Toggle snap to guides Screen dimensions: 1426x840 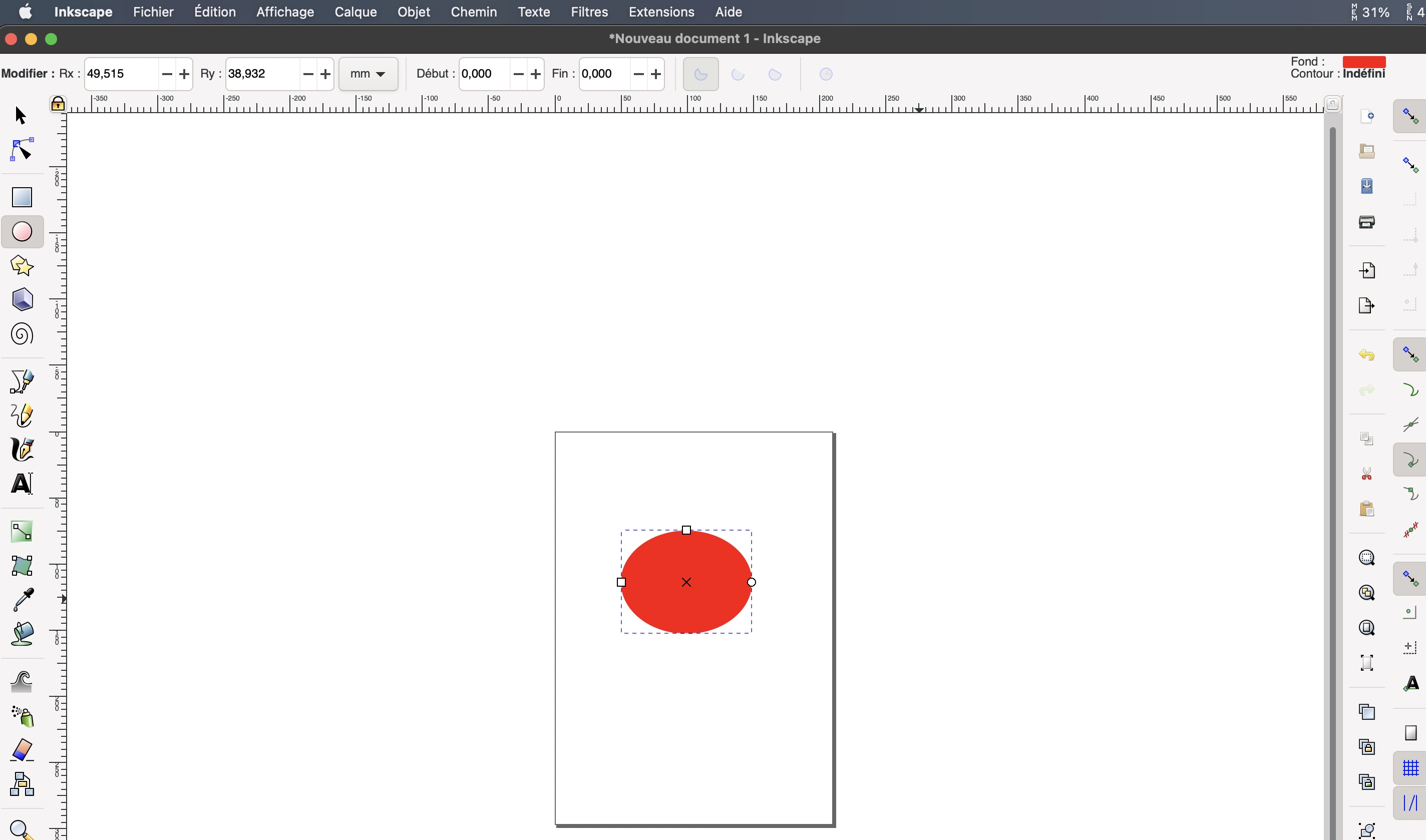pos(1409,802)
